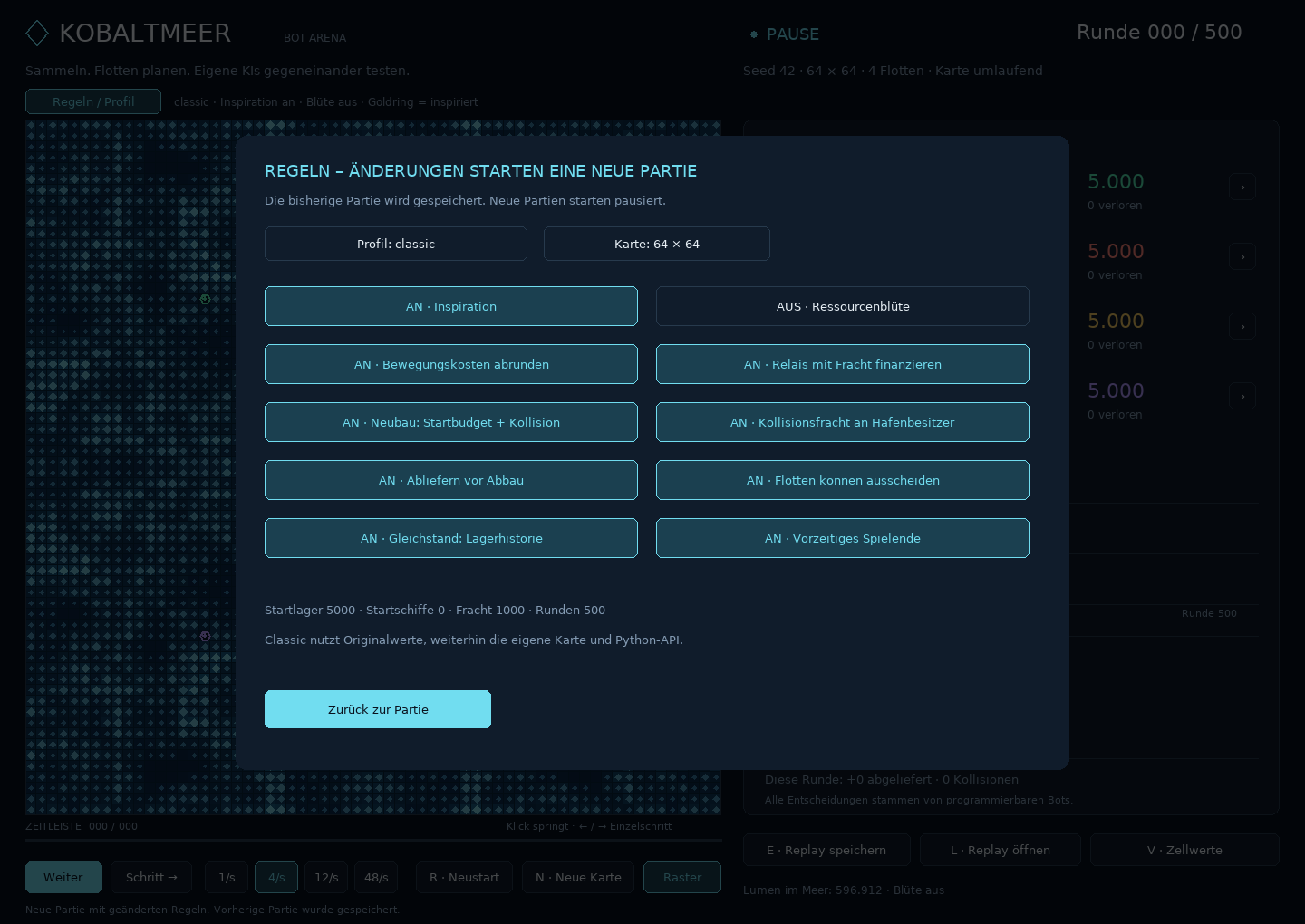Set playback speed to 1/s

point(227,877)
